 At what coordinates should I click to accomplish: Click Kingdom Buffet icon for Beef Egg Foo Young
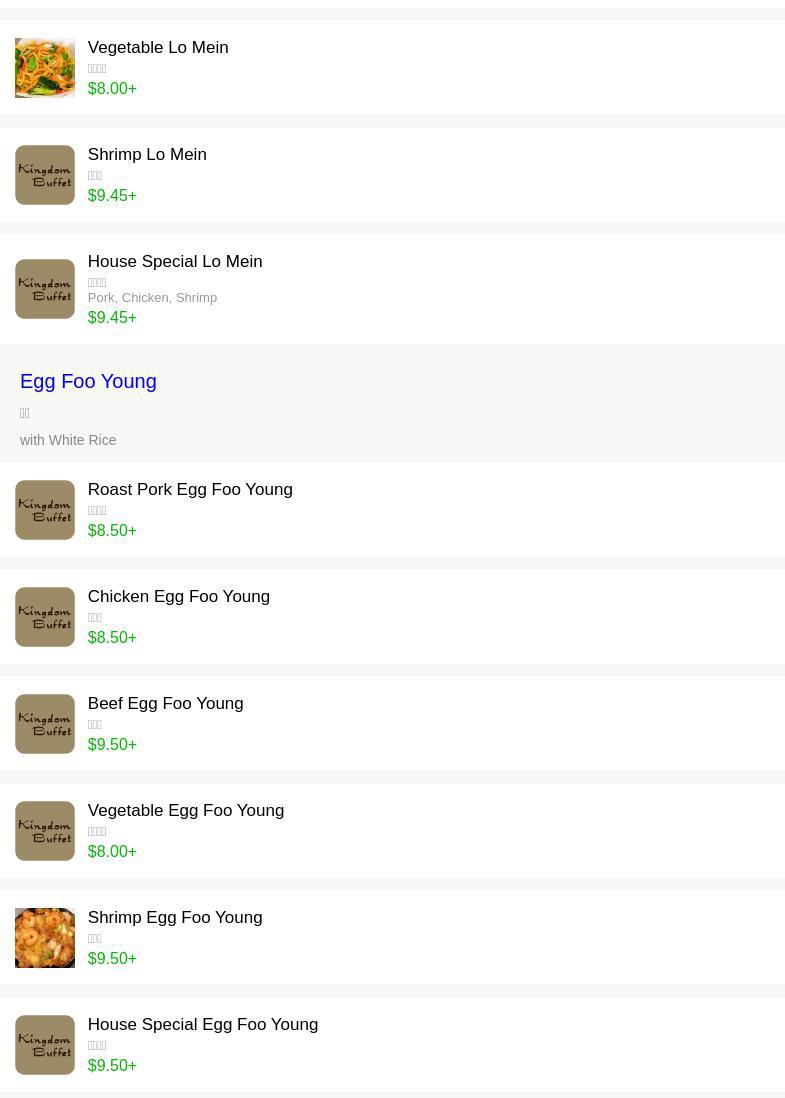tap(45, 724)
